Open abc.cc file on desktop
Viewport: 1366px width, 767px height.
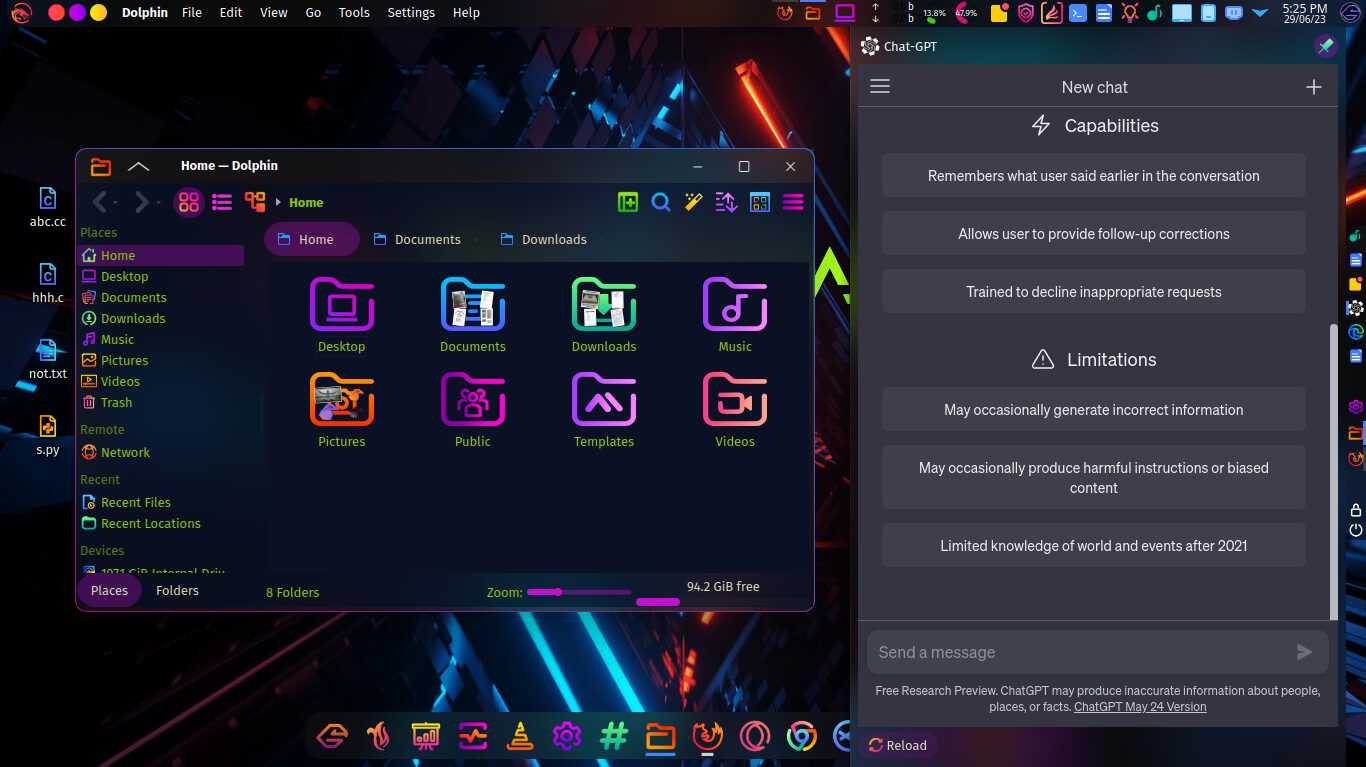click(x=47, y=207)
